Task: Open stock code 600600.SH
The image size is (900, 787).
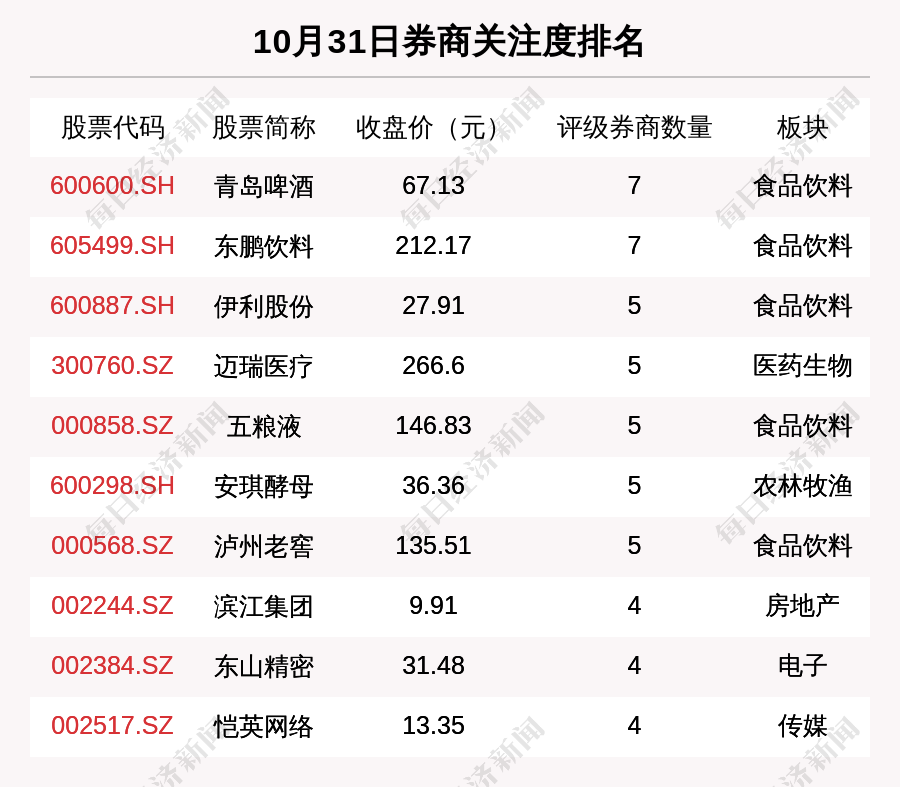Action: tap(112, 186)
